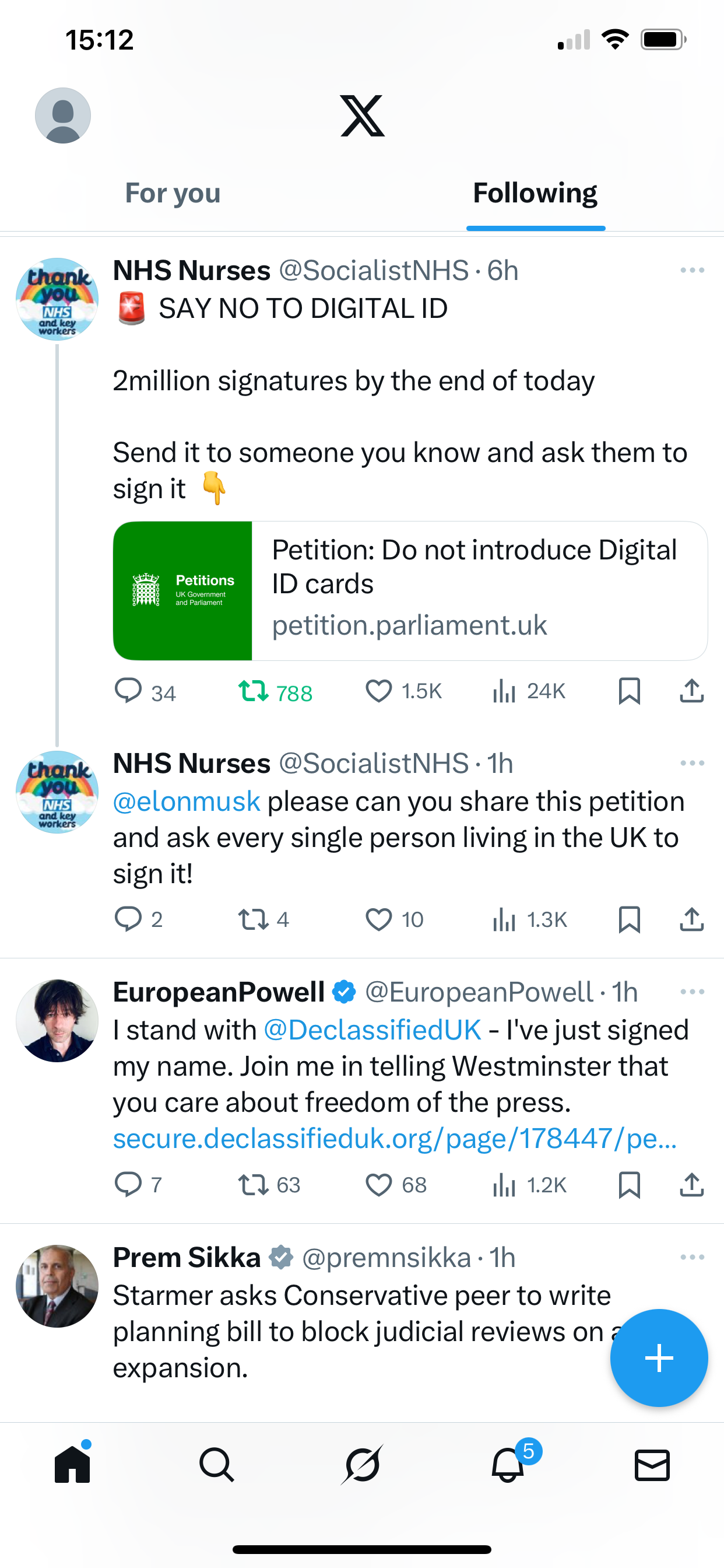Undo repost on the Digital ID post
The height and width of the screenshot is (1568, 724).
point(254,691)
